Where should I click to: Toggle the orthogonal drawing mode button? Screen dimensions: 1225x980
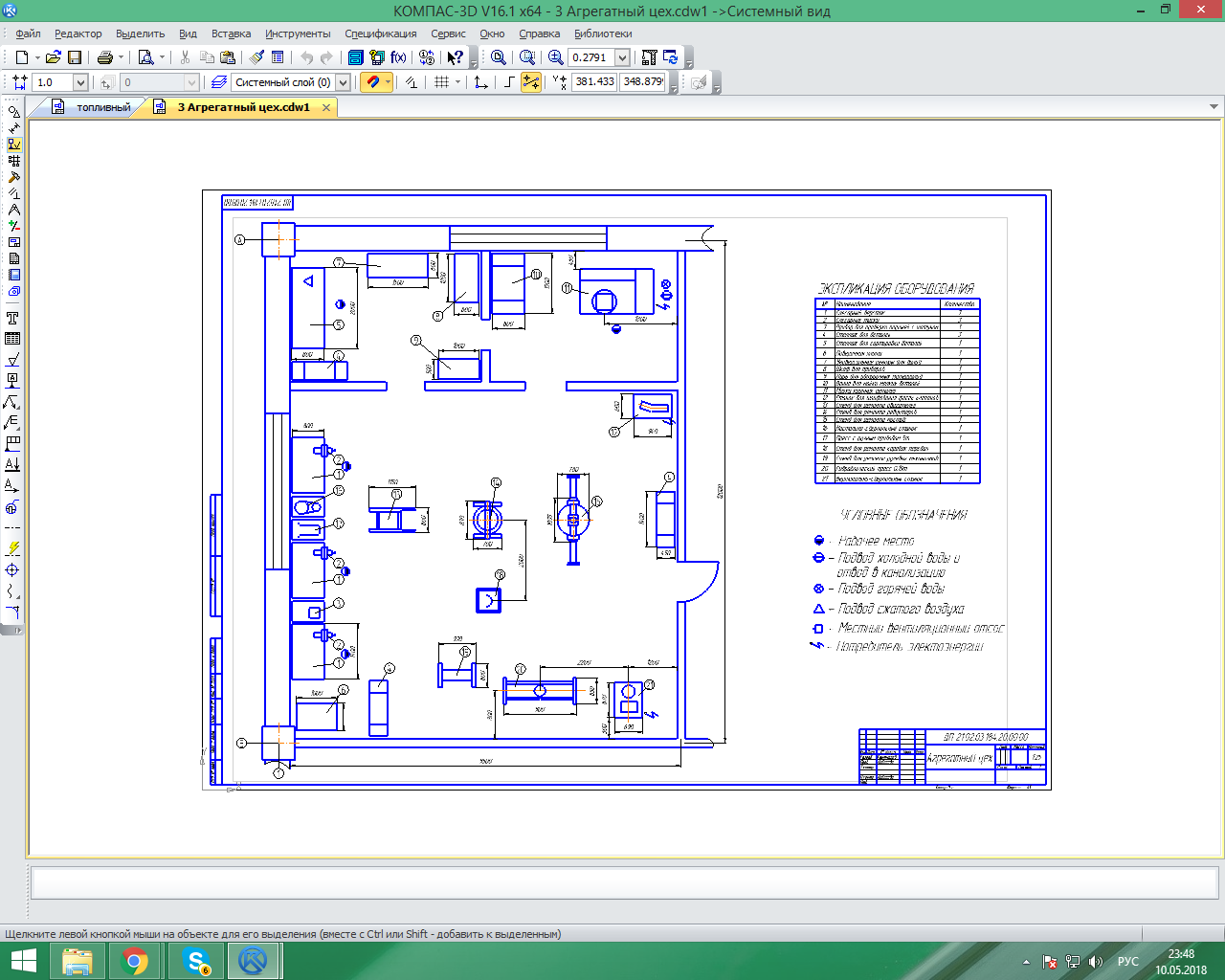[509, 82]
